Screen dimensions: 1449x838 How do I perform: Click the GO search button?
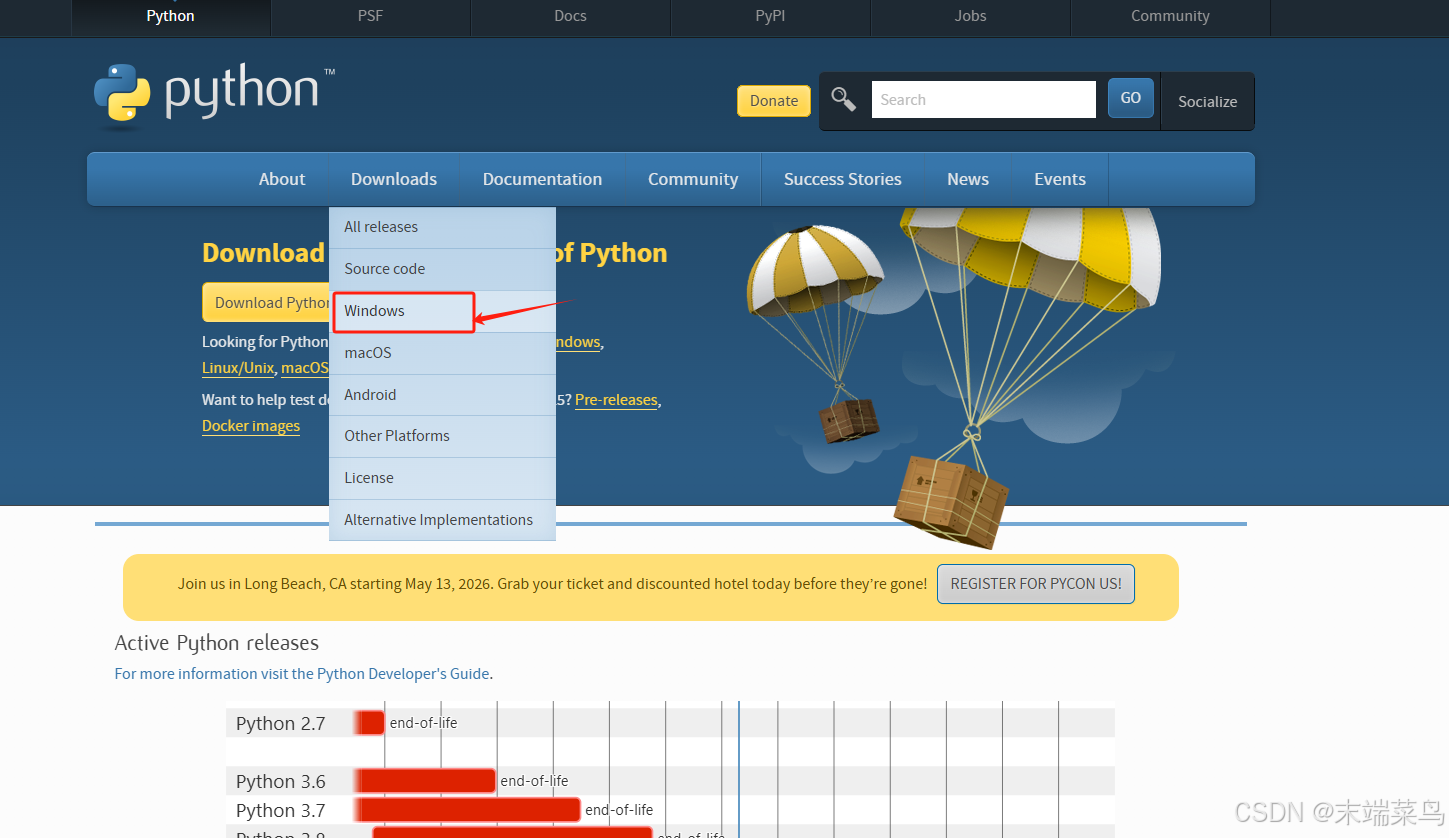point(1131,98)
